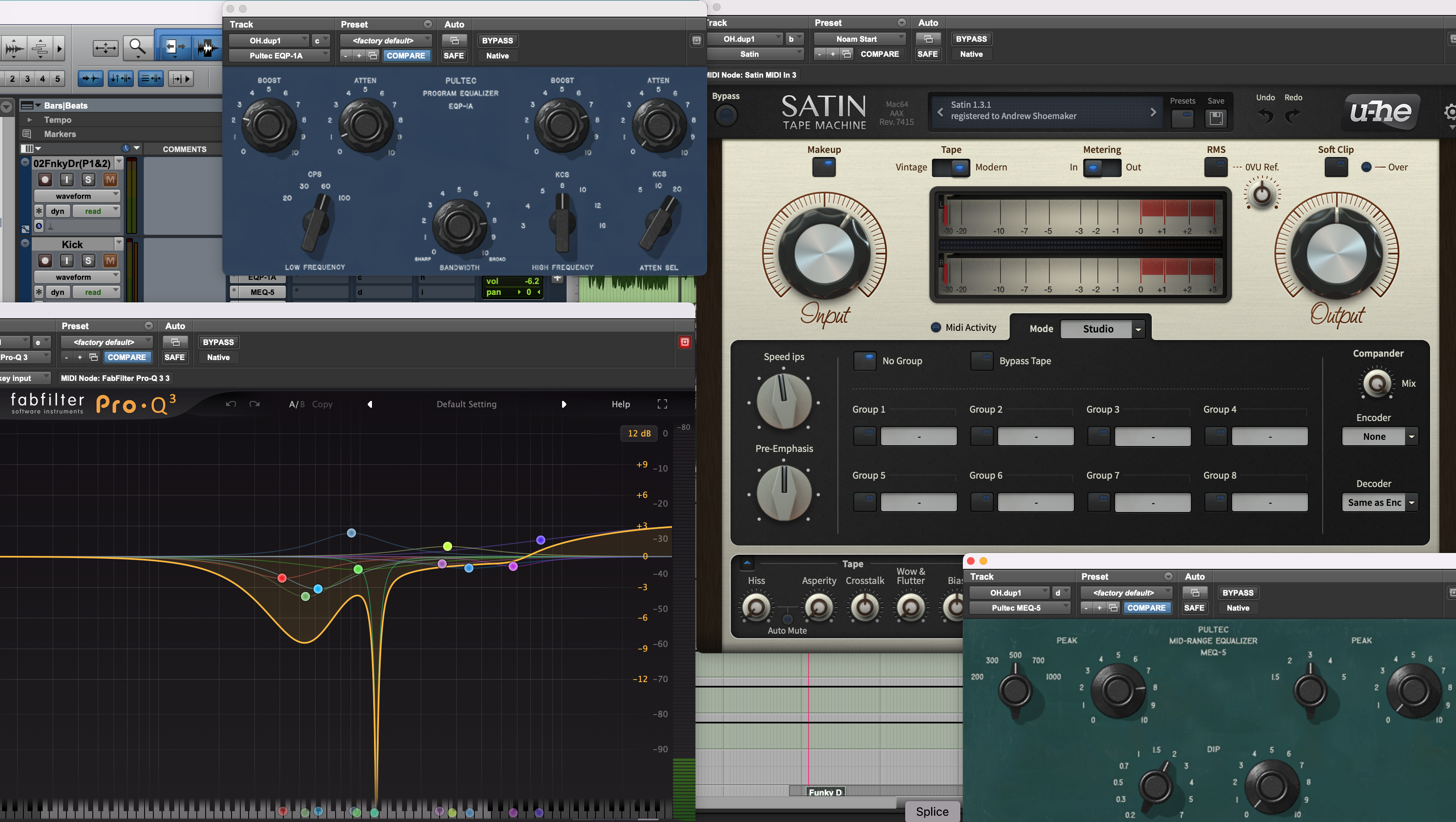Mute the 02FnkyDr(P1&2) track
The height and width of the screenshot is (822, 1456).
pos(110,180)
